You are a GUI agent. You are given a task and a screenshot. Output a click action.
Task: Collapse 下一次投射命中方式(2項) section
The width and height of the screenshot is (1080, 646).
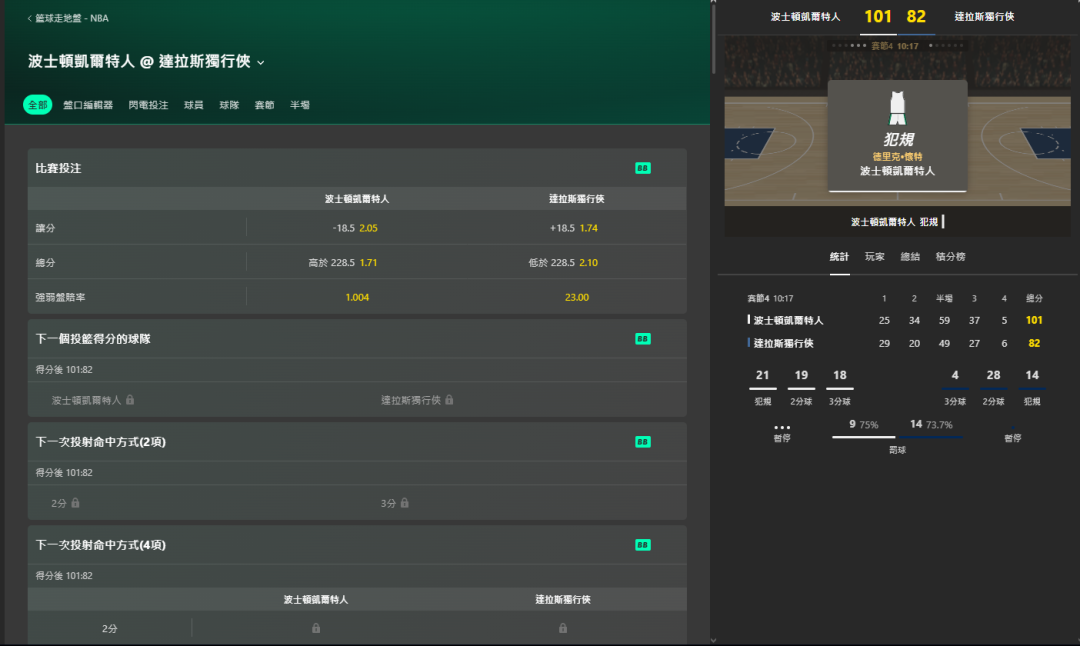point(357,442)
